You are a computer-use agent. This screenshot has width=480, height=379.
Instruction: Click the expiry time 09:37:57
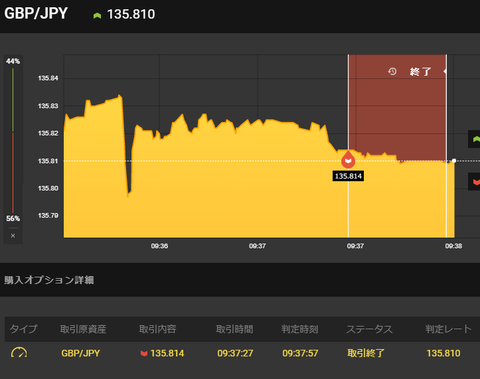pyautogui.click(x=300, y=353)
